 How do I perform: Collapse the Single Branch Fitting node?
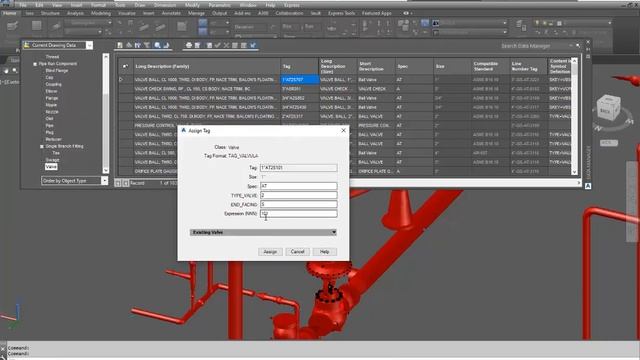tap(42, 146)
